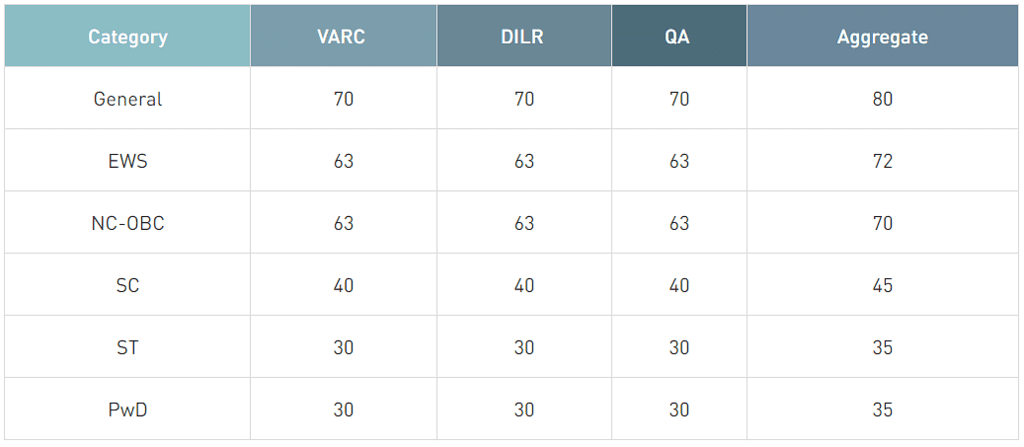Click the Aggregate column header
The image size is (1024, 447).
[x=882, y=38]
